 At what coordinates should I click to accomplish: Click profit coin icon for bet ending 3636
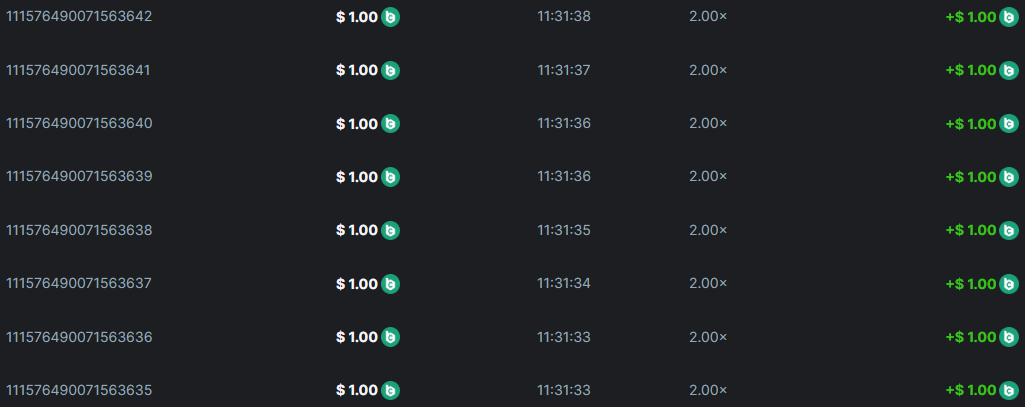[x=1008, y=337]
